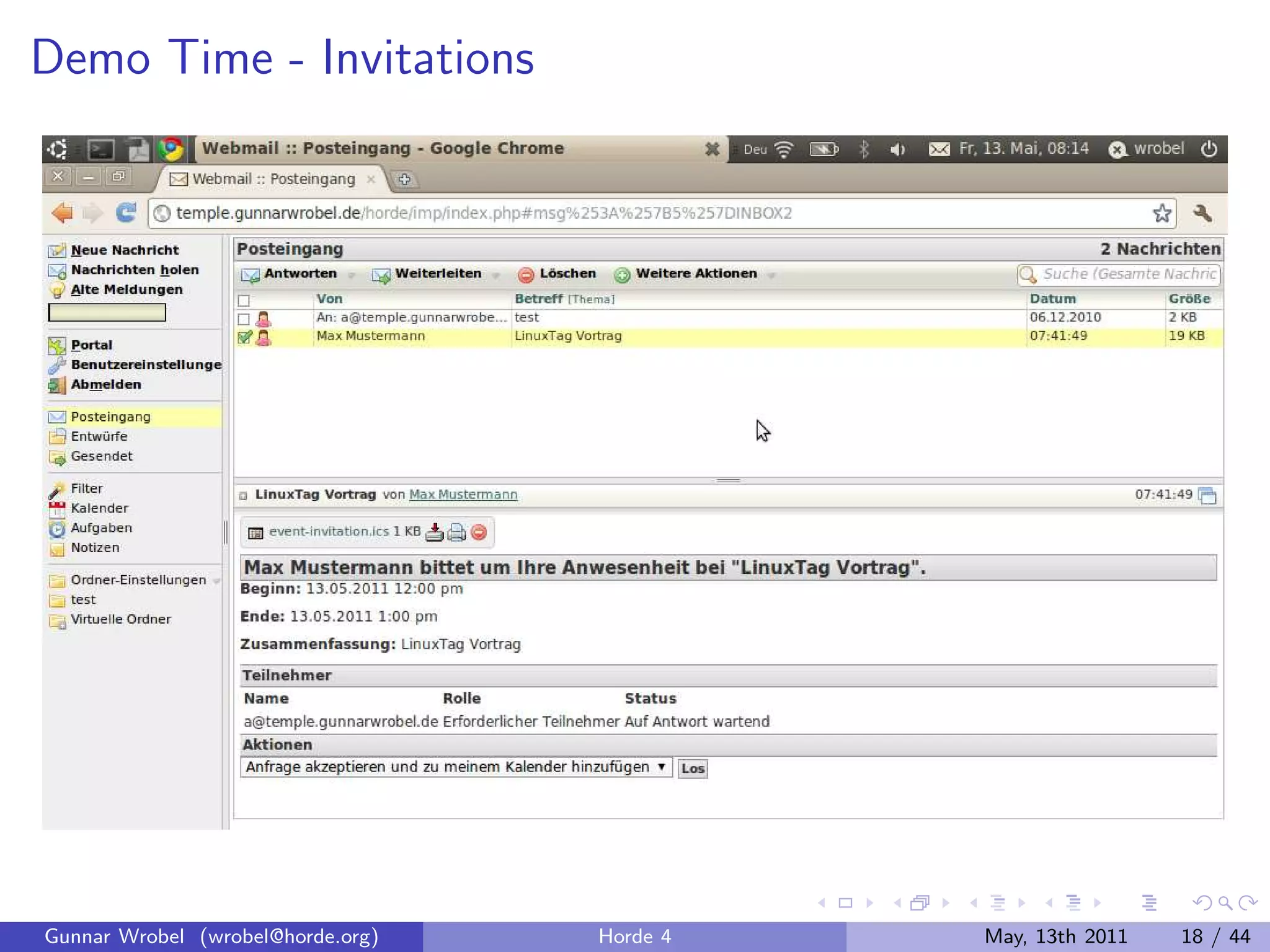The width and height of the screenshot is (1270, 952).
Task: Sort messages by Von column
Action: [329, 299]
